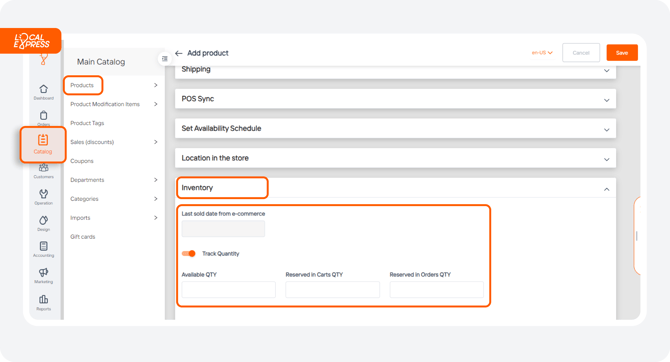Screen dimensions: 670x362
Task: Expand the POS Sync section
Action: [x=395, y=99]
